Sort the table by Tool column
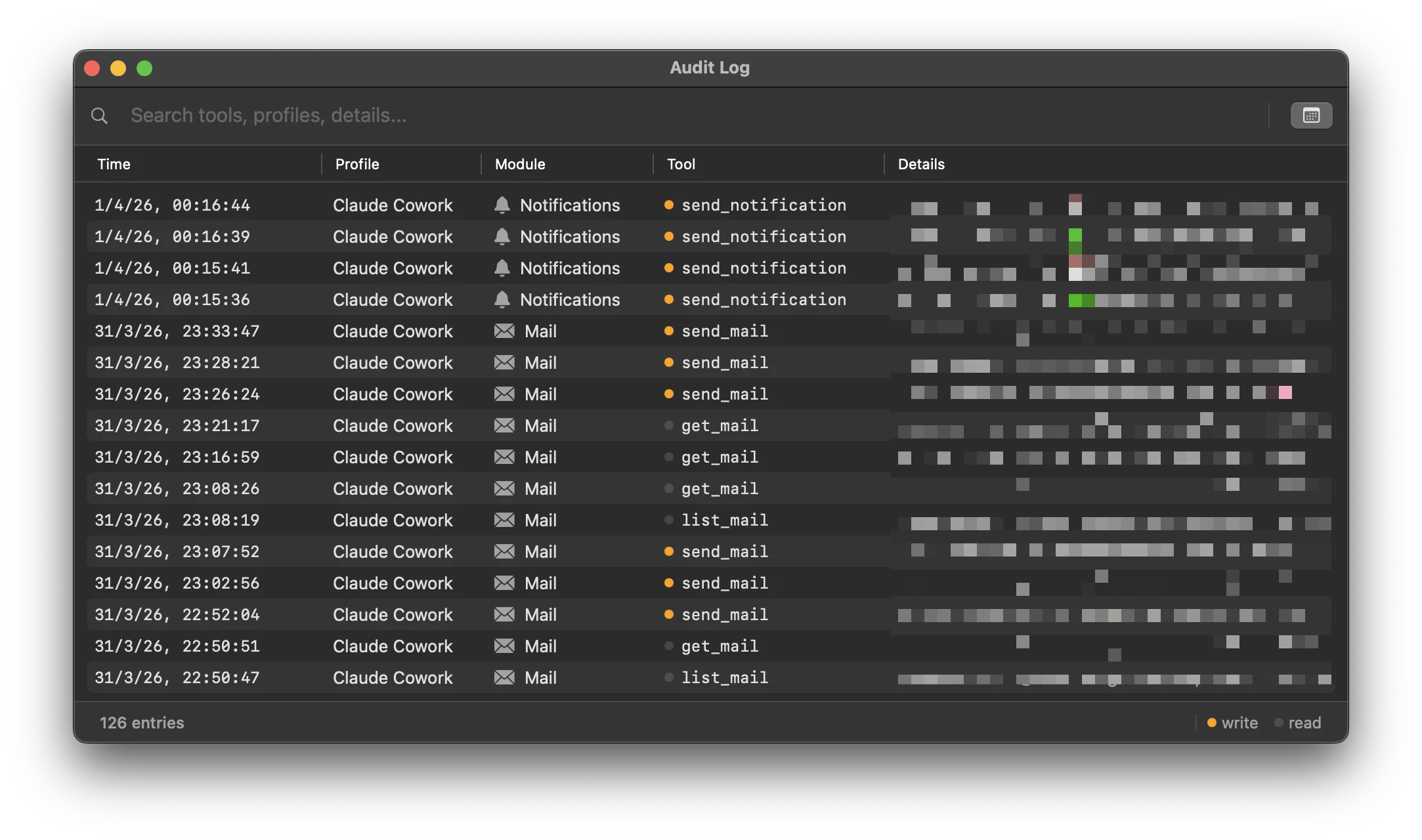1422x840 pixels. pyautogui.click(x=681, y=164)
